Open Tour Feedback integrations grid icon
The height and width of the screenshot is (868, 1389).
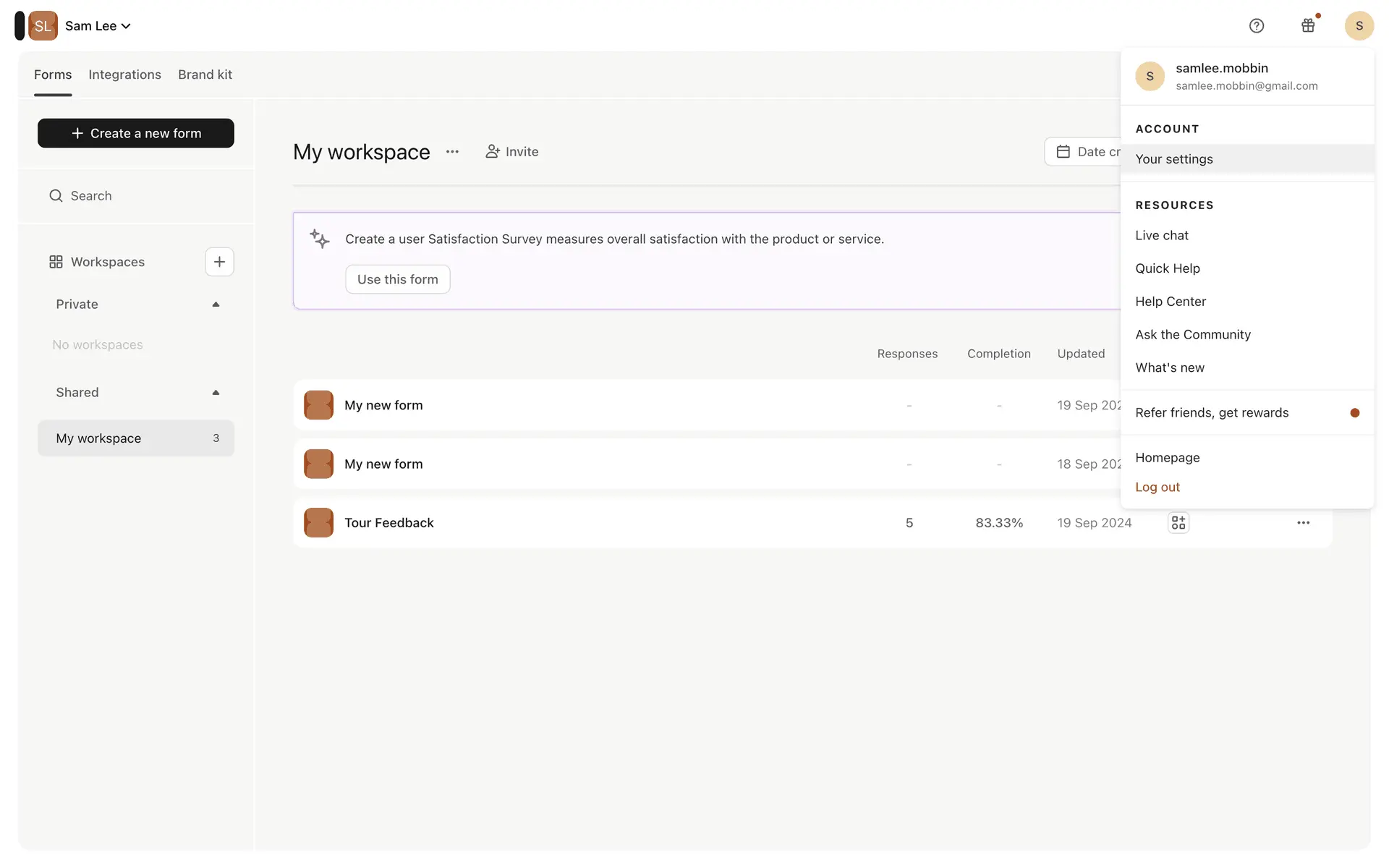click(1178, 522)
